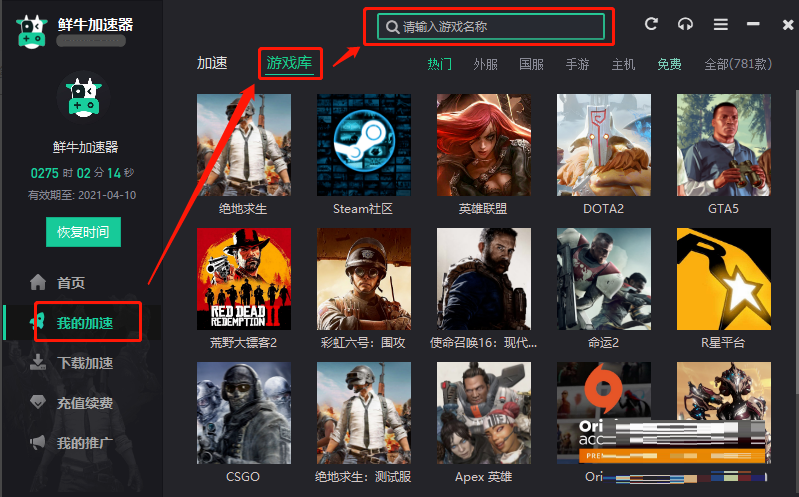Open customer support headset icon
This screenshot has height=497, width=799.
(685, 24)
